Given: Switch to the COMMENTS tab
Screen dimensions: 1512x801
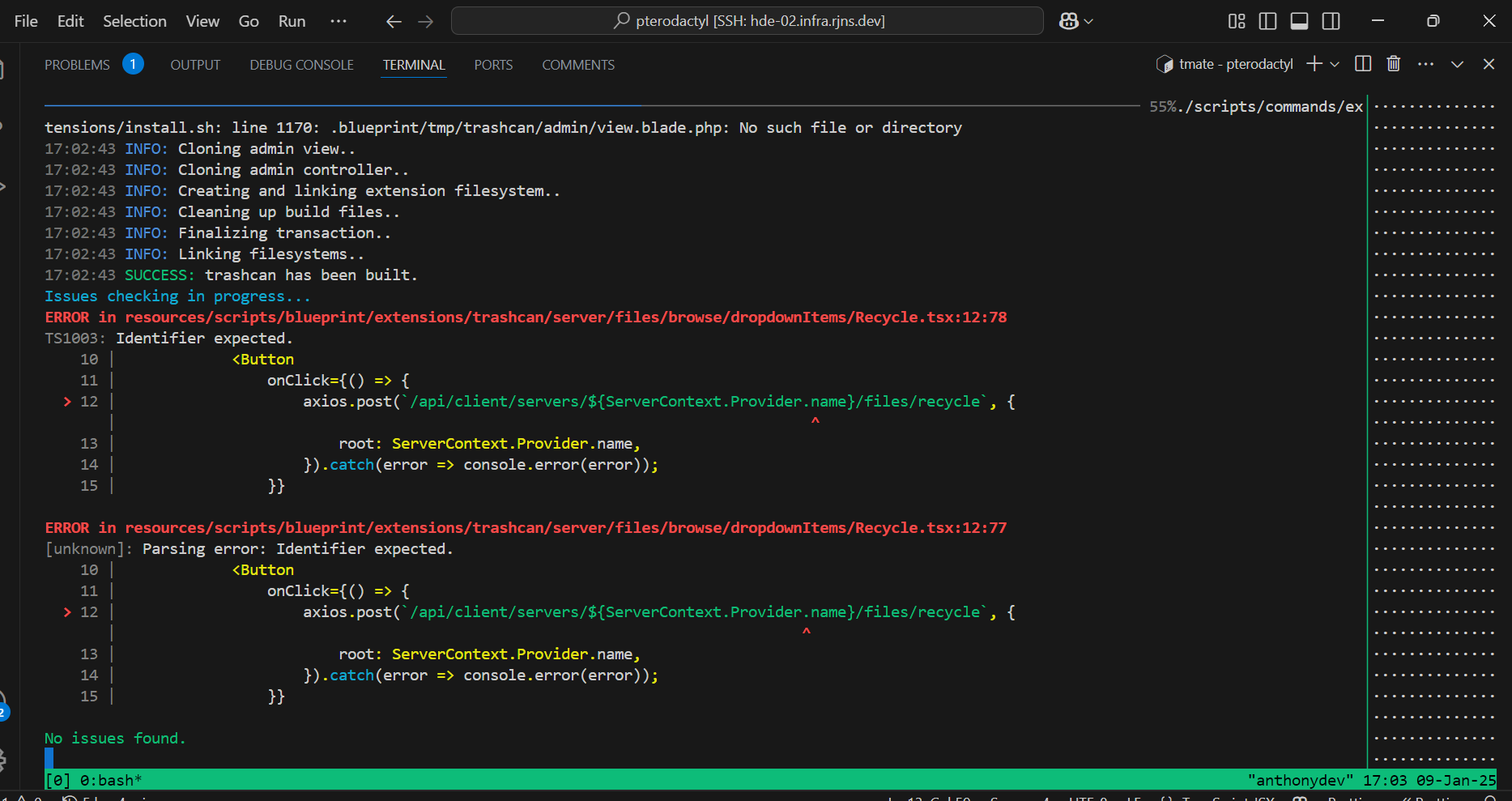Looking at the screenshot, I should coord(578,65).
